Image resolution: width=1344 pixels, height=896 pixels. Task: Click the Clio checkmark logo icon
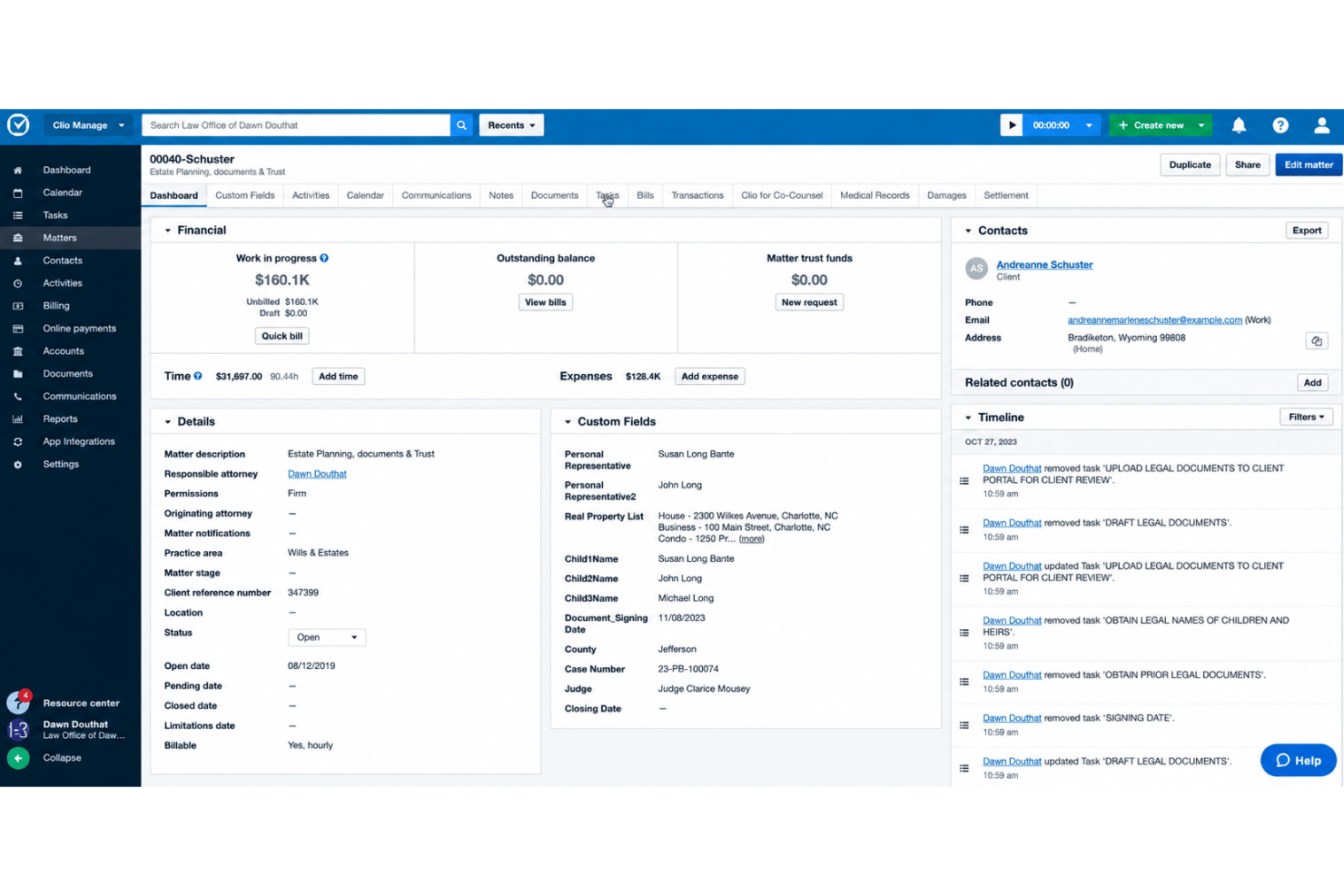pyautogui.click(x=18, y=125)
